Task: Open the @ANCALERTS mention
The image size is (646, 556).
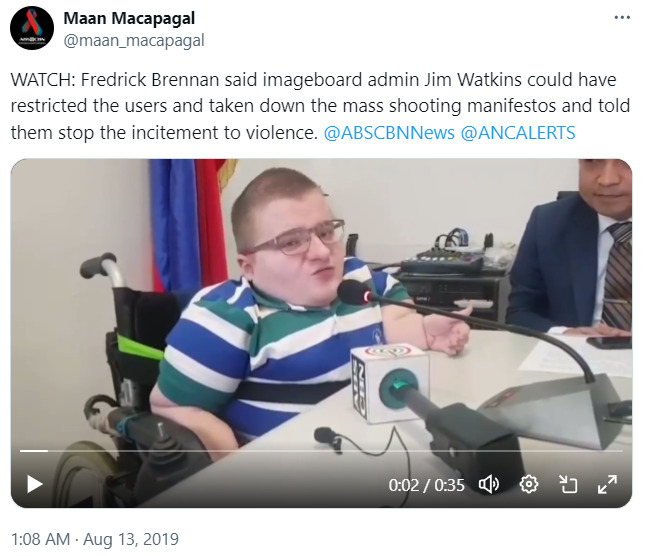Action: point(518,133)
